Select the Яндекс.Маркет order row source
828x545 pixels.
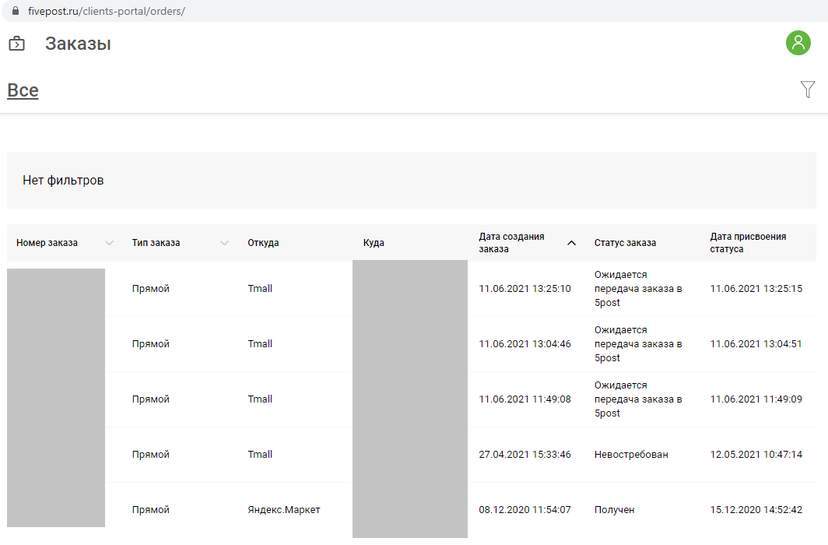284,510
